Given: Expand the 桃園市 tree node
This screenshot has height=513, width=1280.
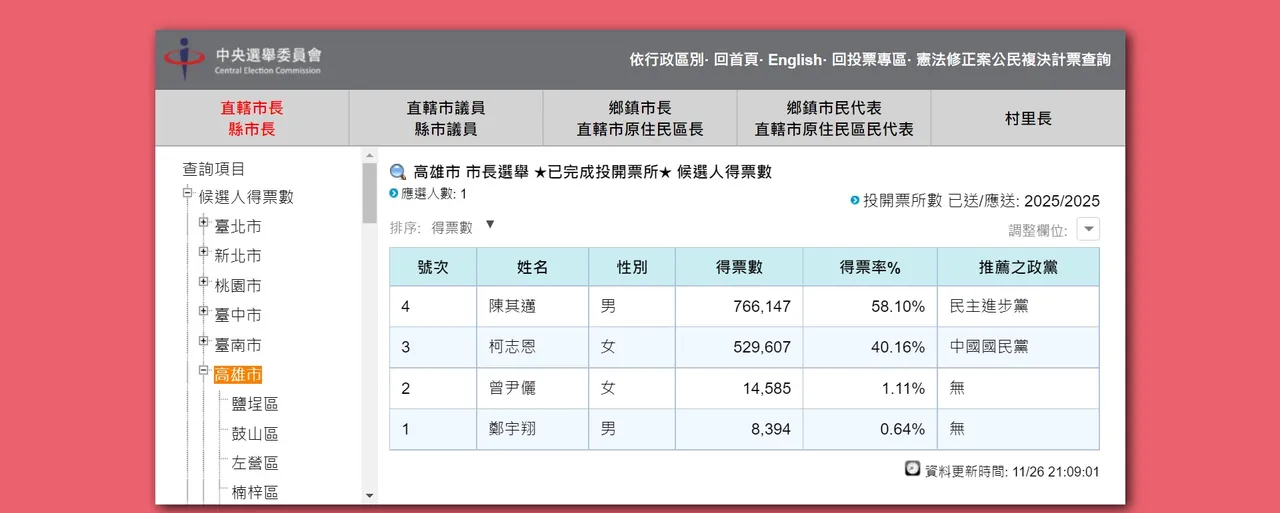Looking at the screenshot, I should (203, 282).
